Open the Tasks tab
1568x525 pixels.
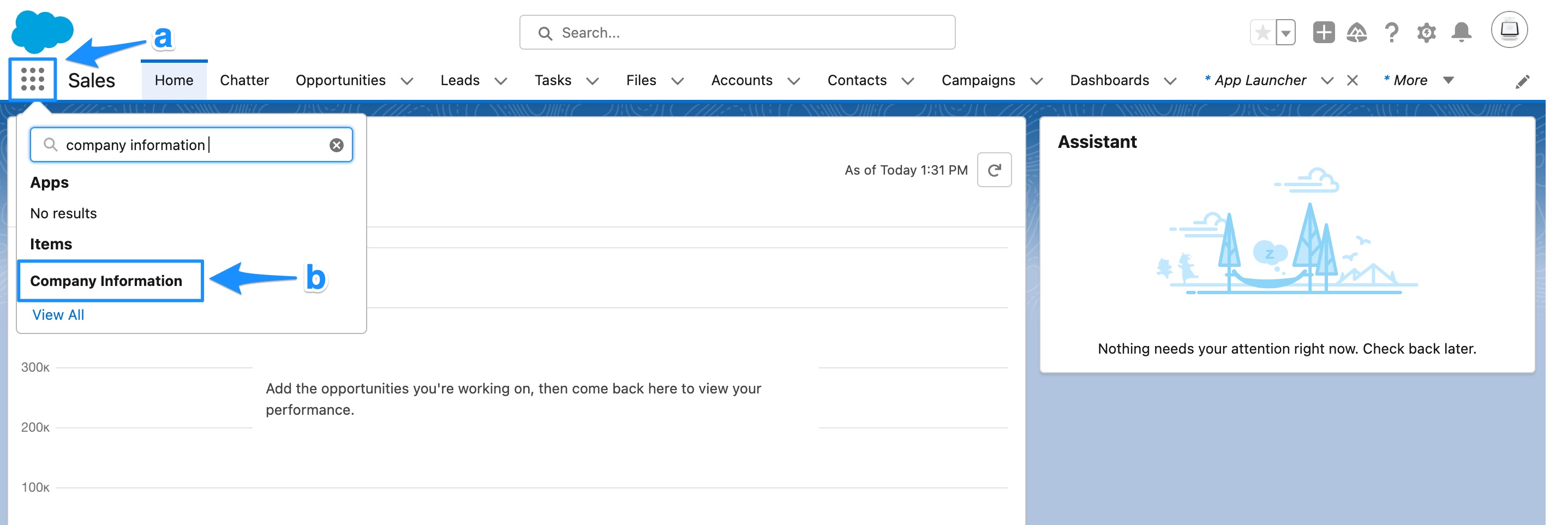[553, 80]
